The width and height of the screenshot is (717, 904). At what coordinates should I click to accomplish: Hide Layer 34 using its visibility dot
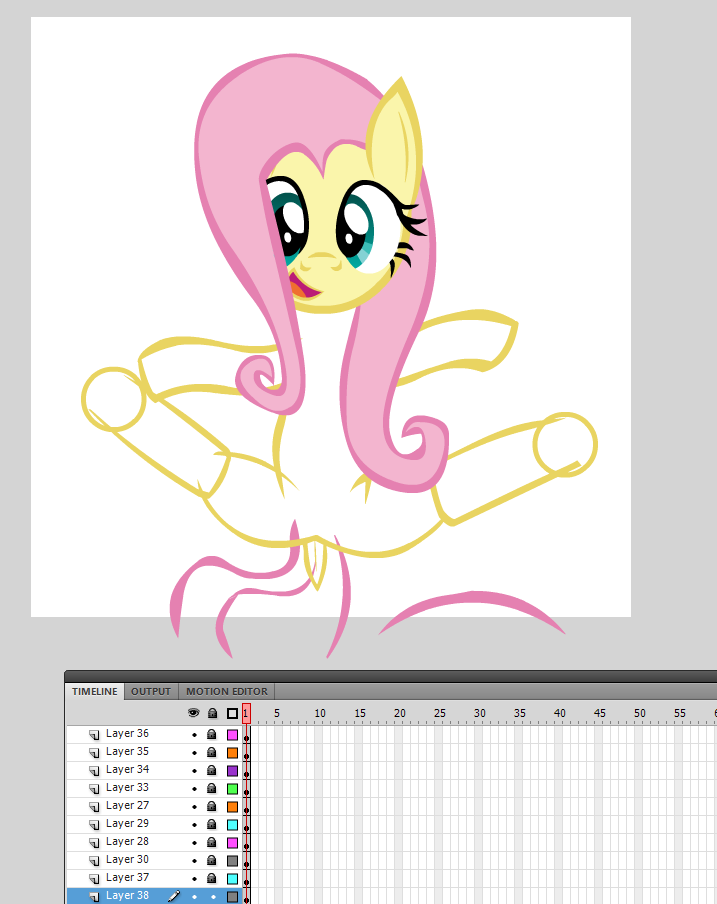coord(194,771)
